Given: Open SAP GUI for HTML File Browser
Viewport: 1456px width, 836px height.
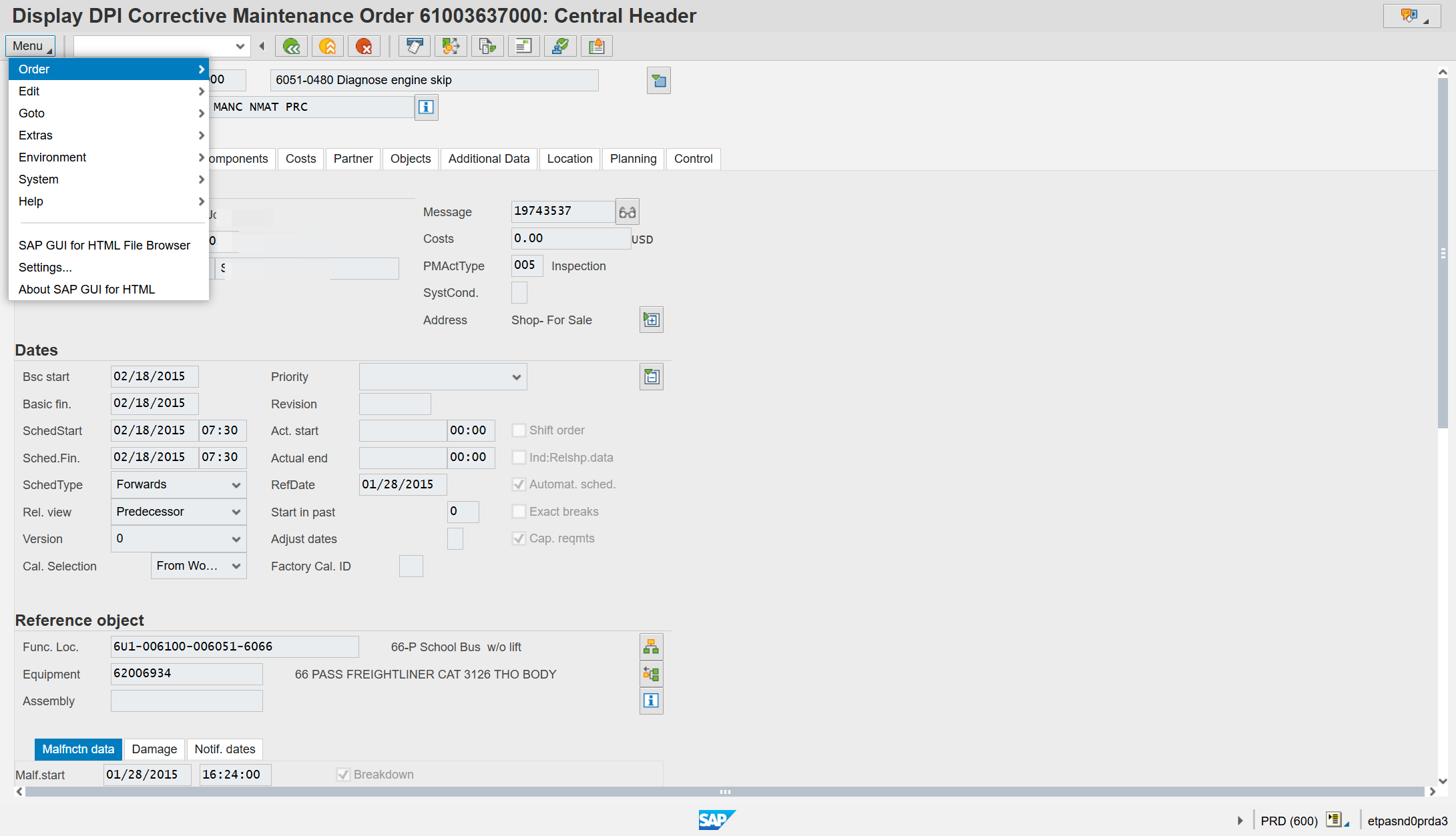Looking at the screenshot, I should (x=109, y=246).
